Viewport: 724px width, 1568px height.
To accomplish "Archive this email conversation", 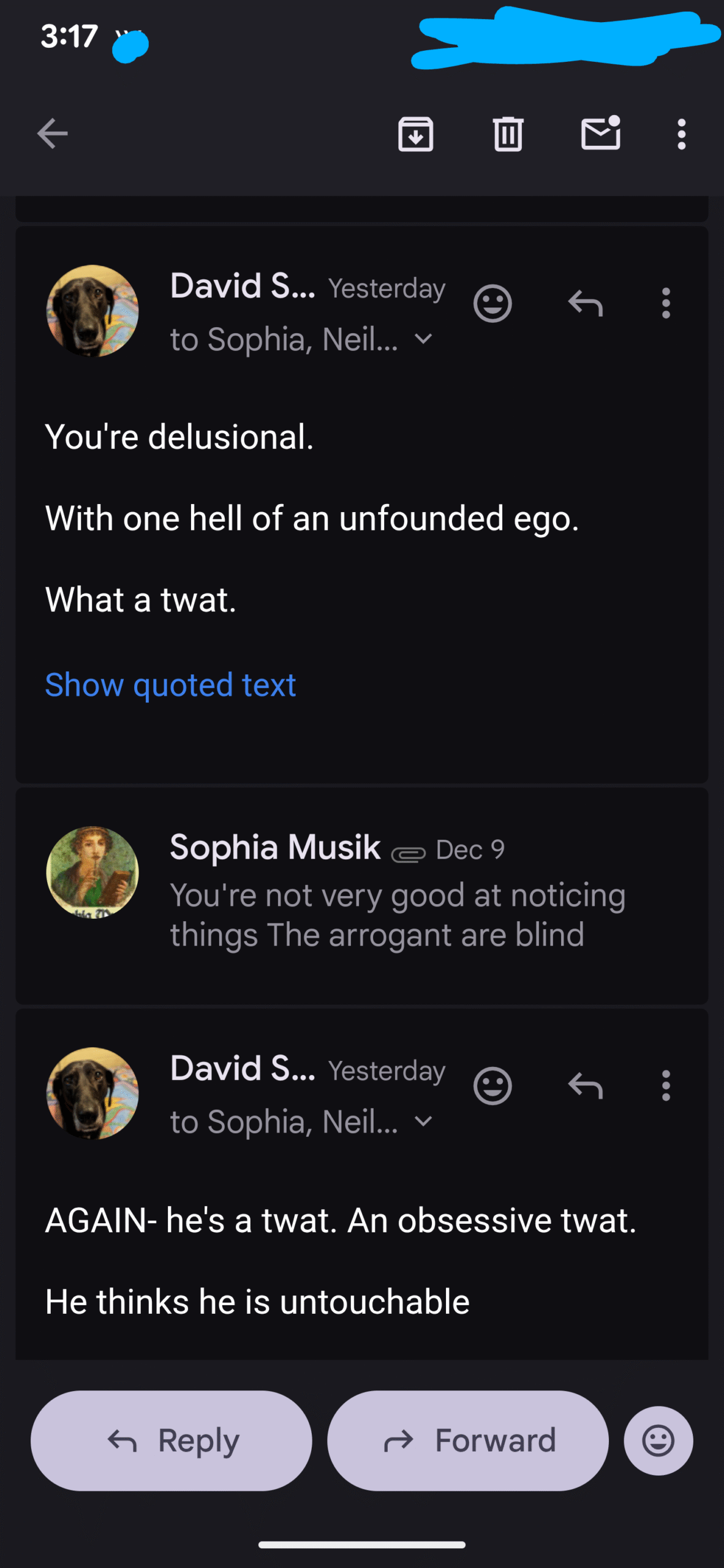I will (416, 134).
